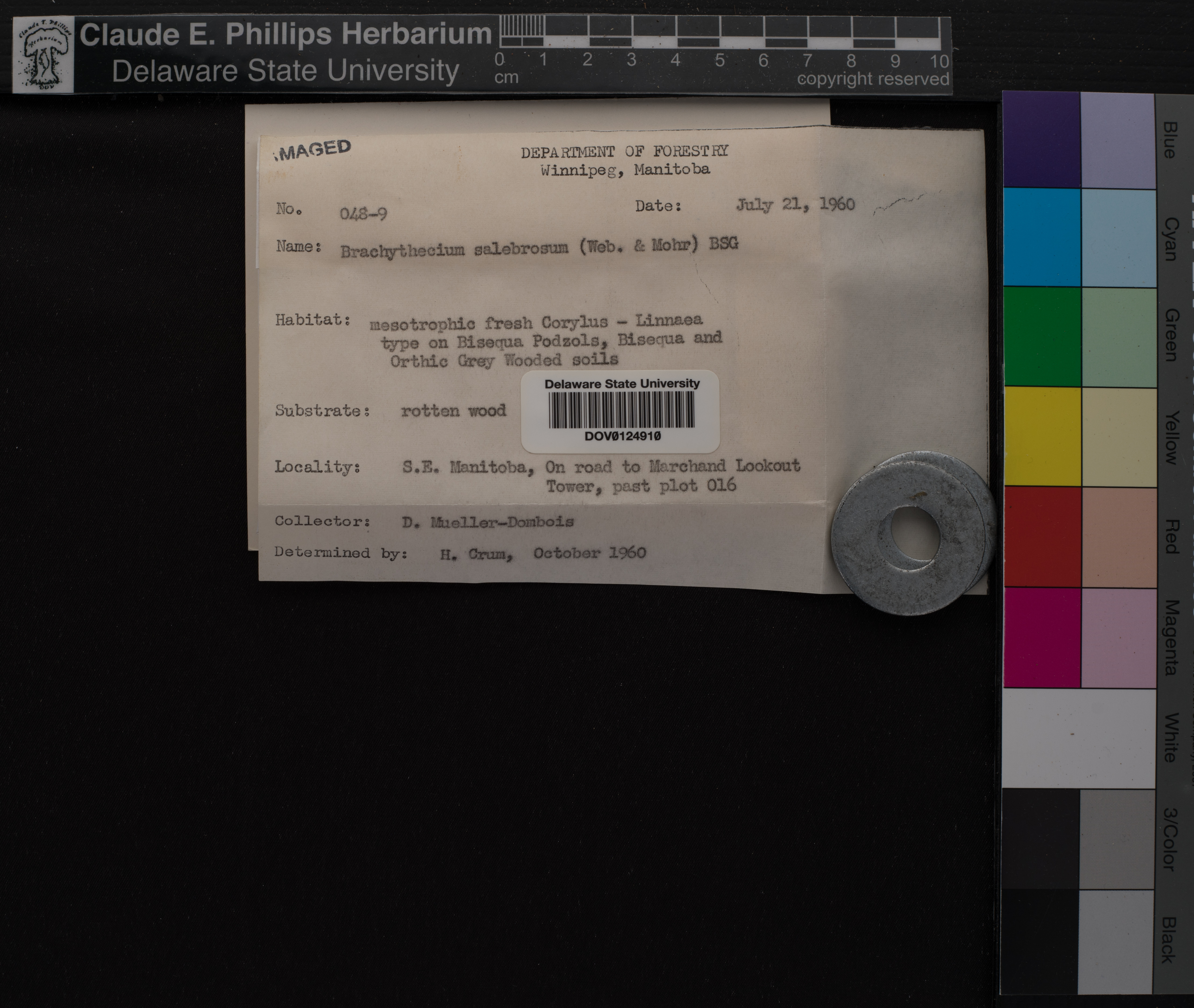Click the collector name D. Mueller-Dombois
The height and width of the screenshot is (1008, 1194).
[488, 522]
